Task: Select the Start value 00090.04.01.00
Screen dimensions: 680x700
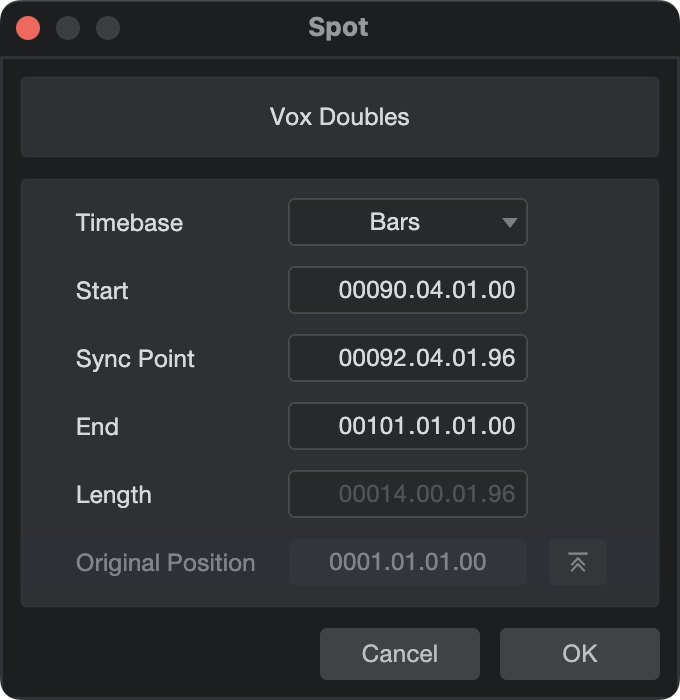Action: point(408,290)
